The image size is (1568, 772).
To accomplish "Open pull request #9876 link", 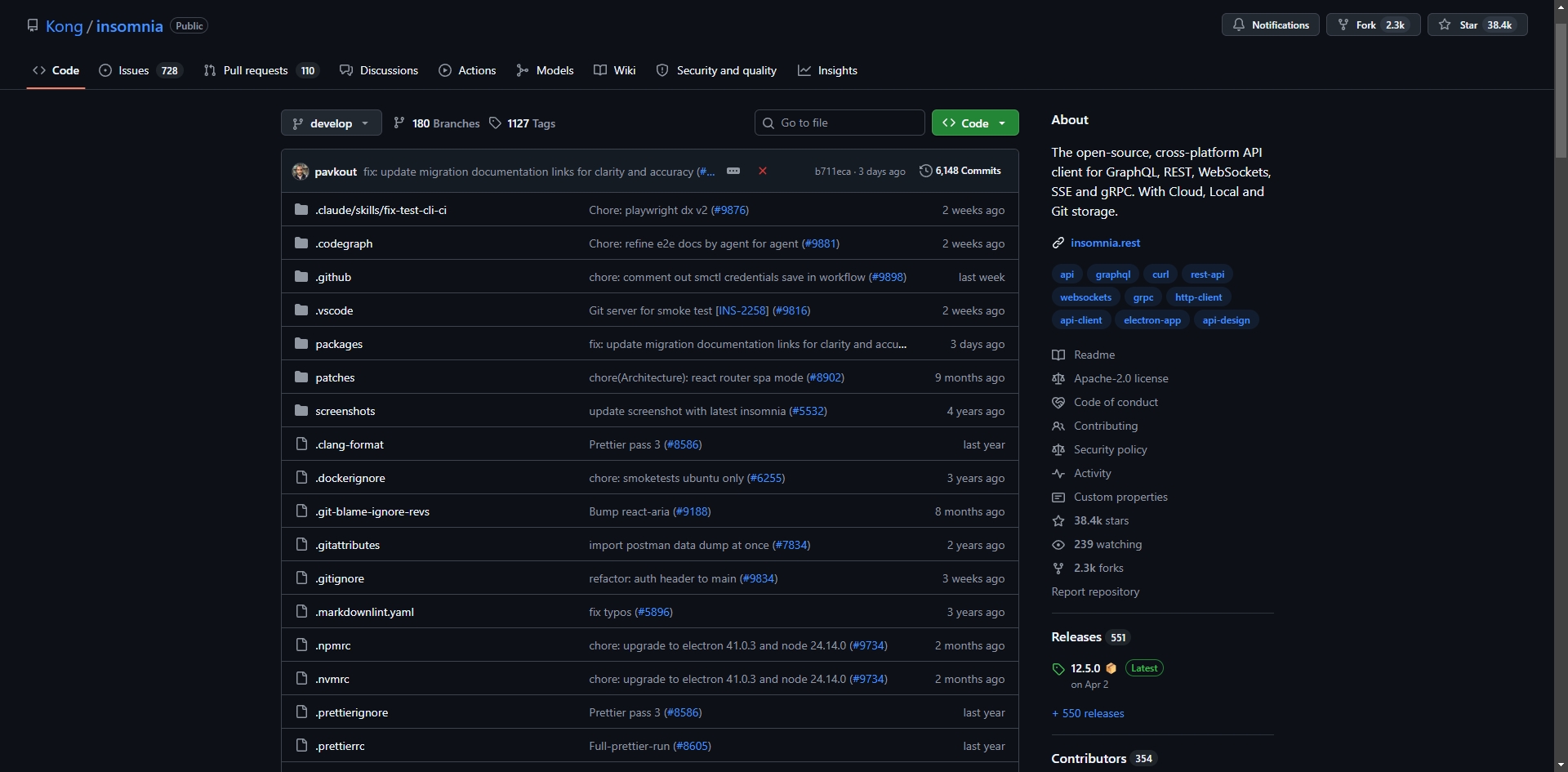I will point(730,210).
